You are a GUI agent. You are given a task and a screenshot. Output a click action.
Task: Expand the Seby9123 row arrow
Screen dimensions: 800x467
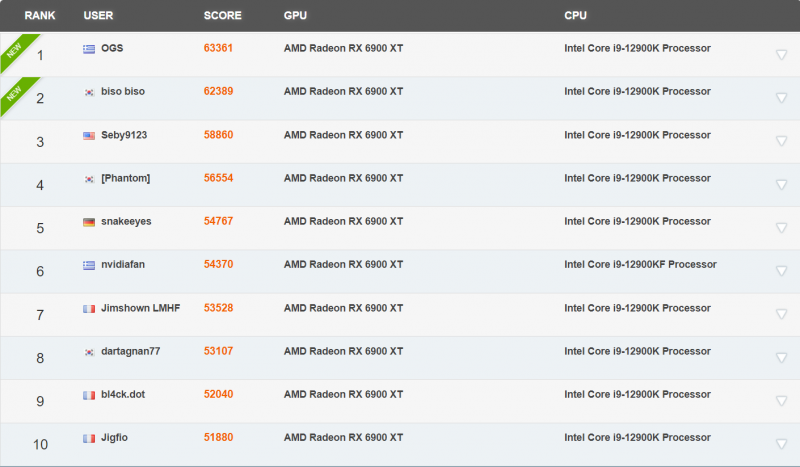pyautogui.click(x=781, y=142)
